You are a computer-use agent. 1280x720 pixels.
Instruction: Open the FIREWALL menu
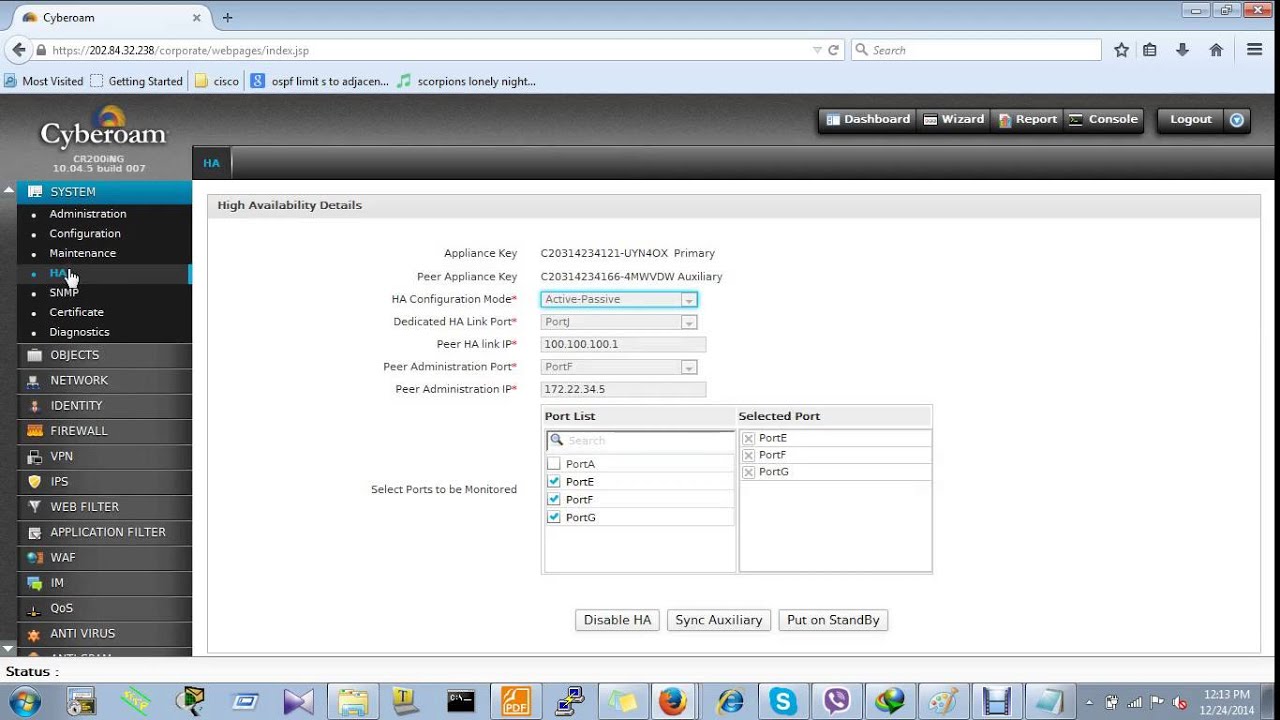coord(104,431)
